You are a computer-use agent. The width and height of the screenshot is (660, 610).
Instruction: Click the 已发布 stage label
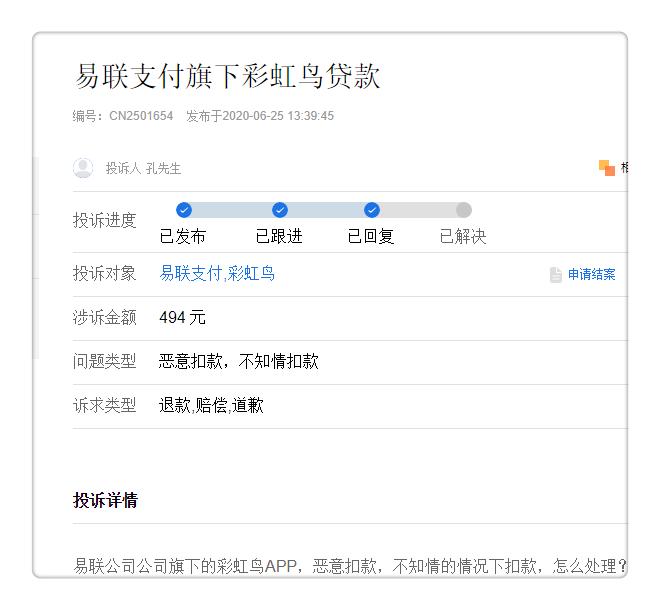183,236
